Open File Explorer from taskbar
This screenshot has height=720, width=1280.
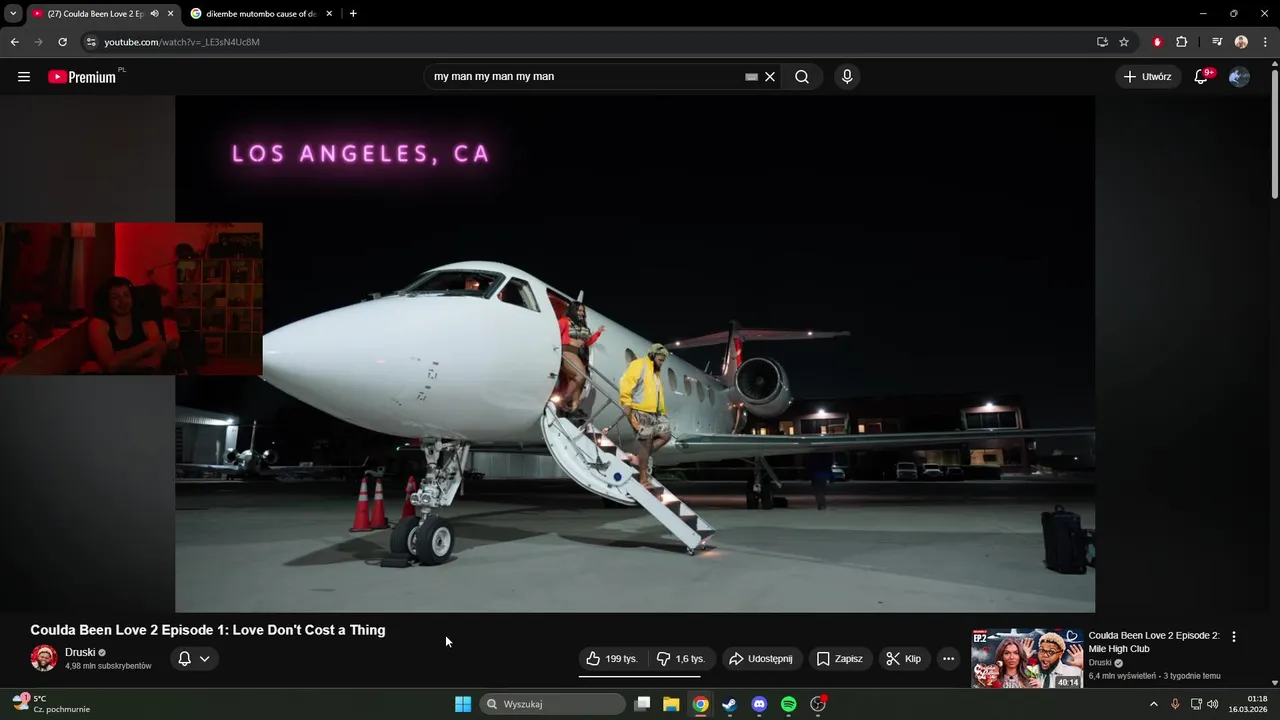671,704
